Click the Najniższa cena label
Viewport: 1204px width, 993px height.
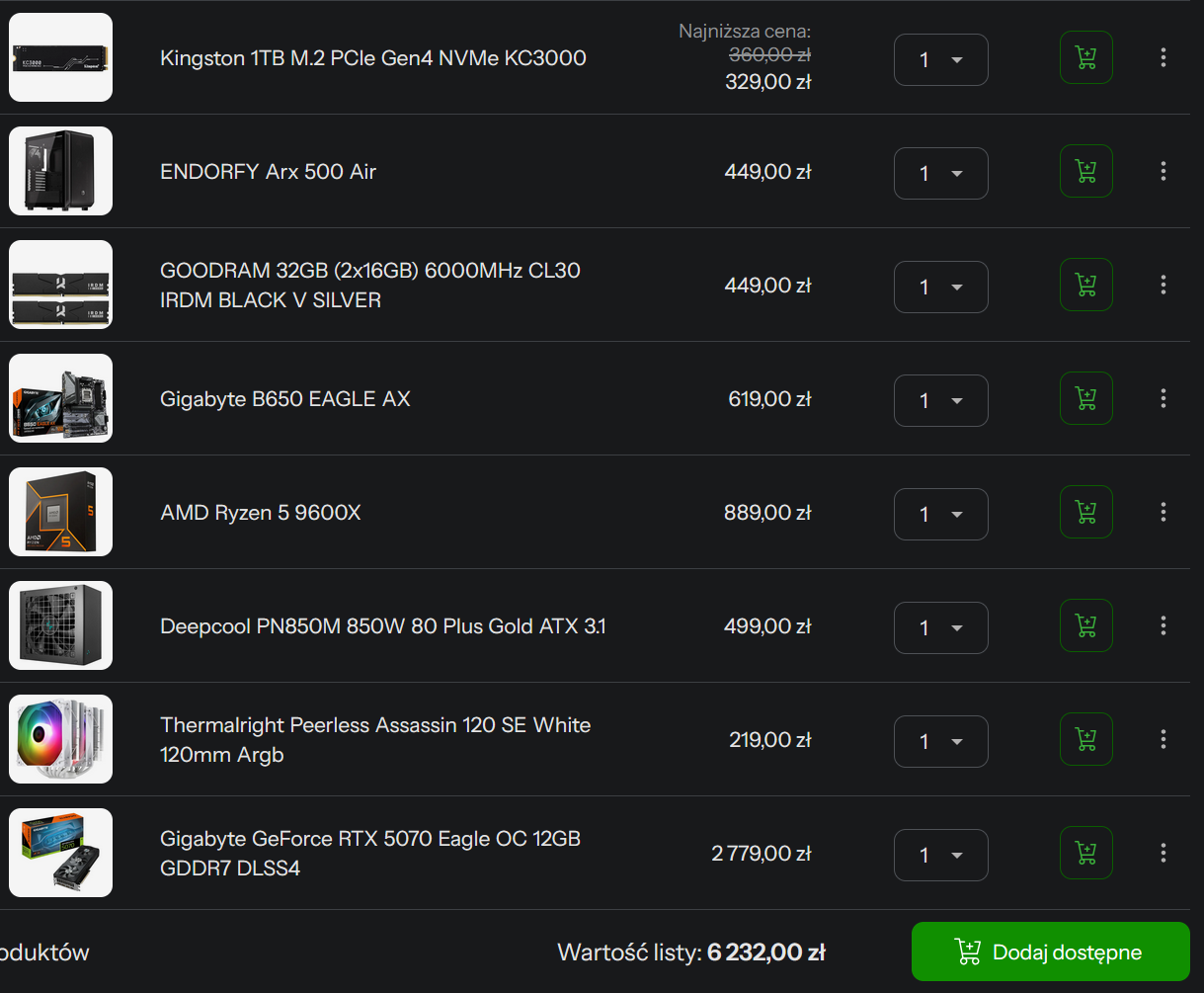coord(745,32)
